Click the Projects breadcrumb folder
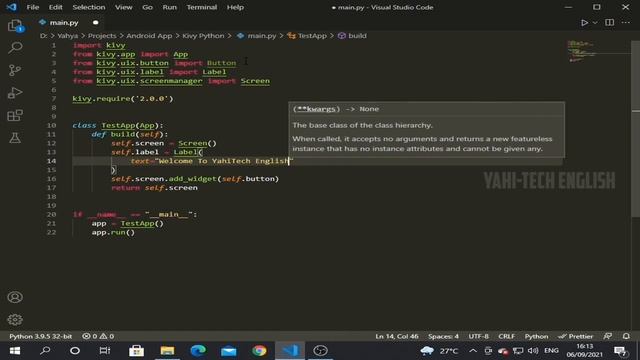The height and width of the screenshot is (360, 640). 102,36
